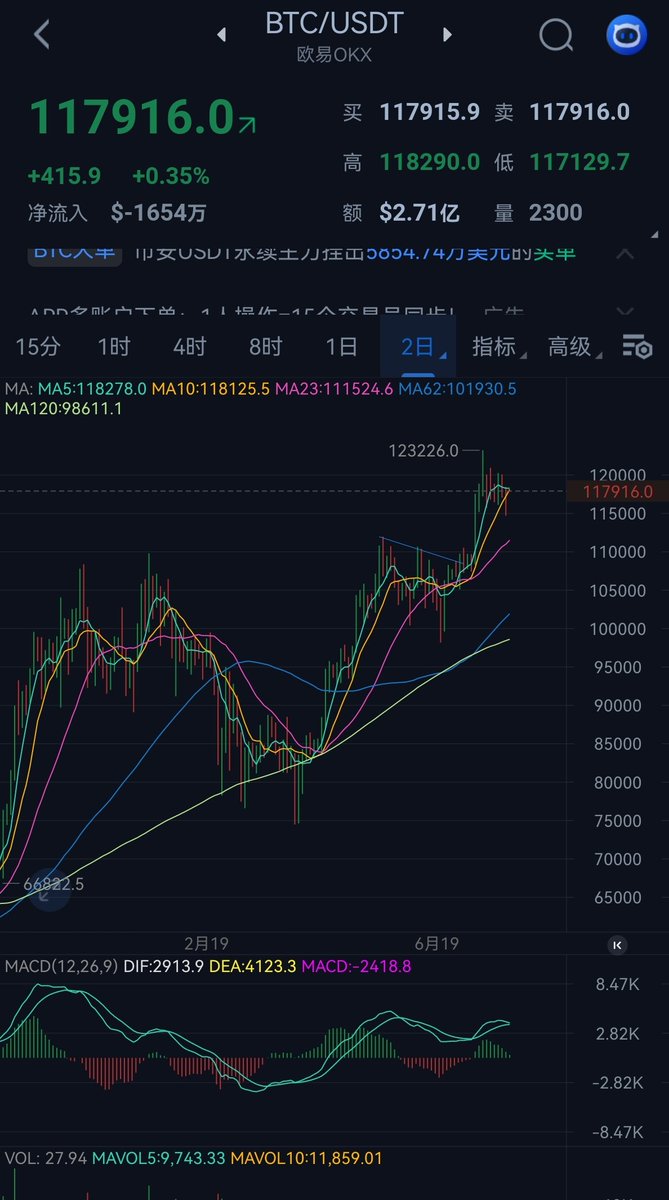Go back using the top-left arrow
Viewport: 669px width, 1200px height.
click(41, 34)
